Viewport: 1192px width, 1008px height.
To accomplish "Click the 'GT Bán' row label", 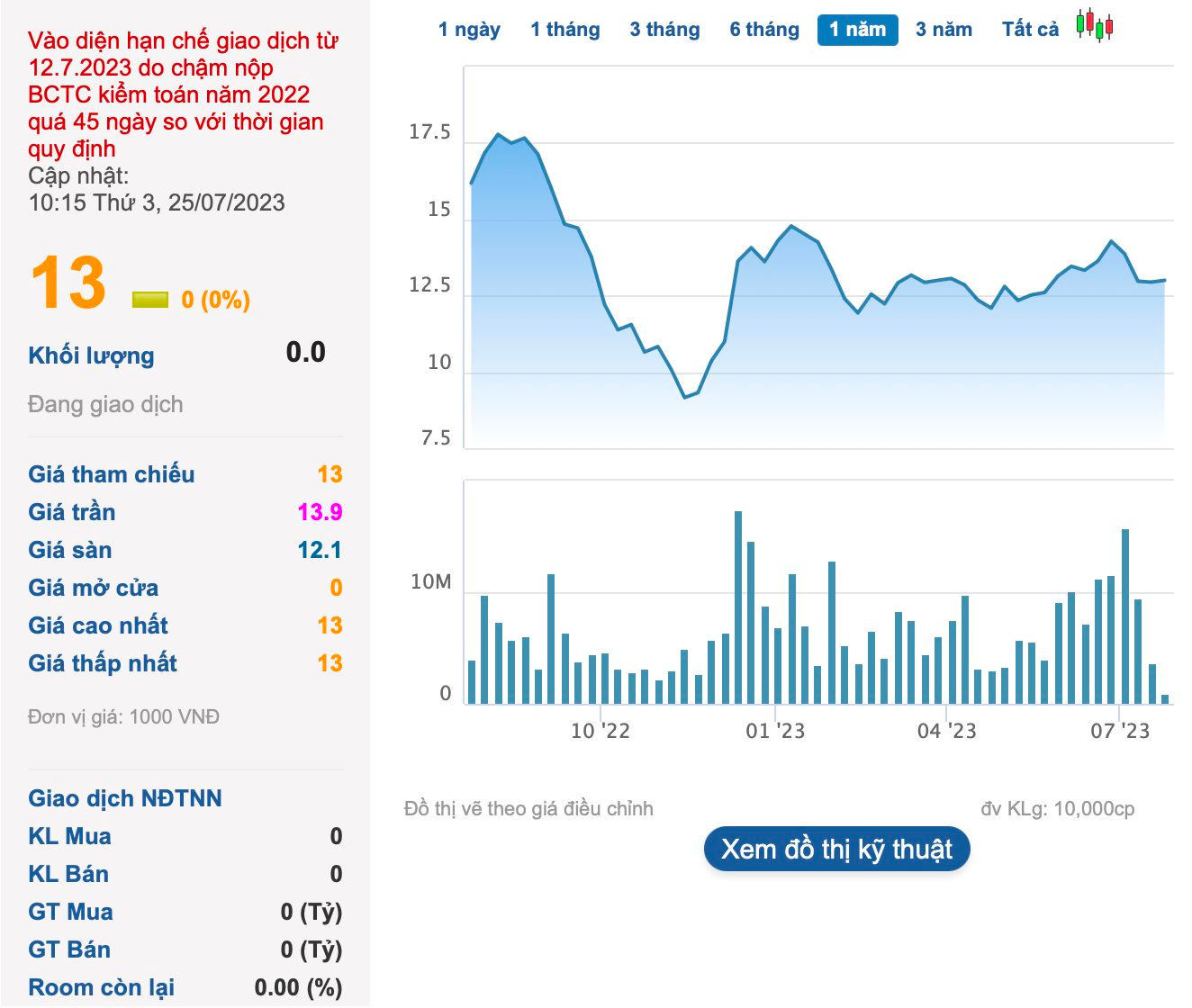I will [x=69, y=949].
